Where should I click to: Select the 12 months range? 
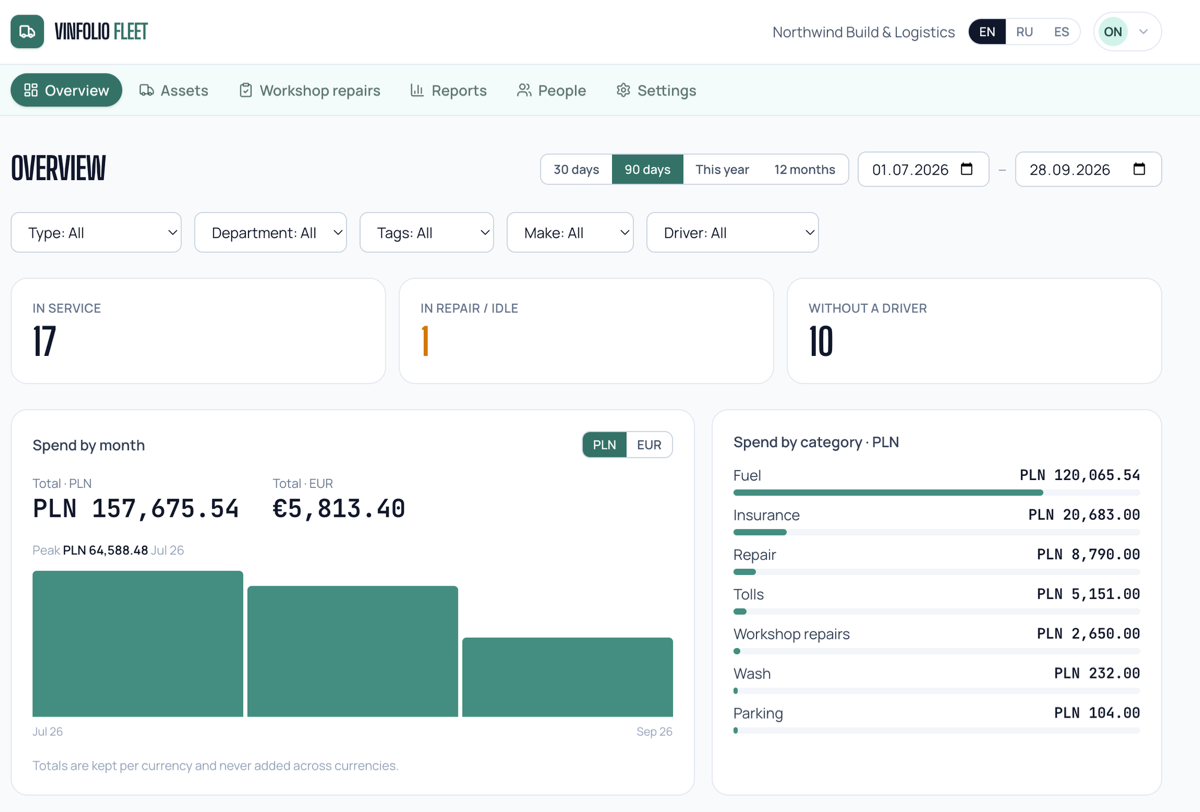point(804,169)
